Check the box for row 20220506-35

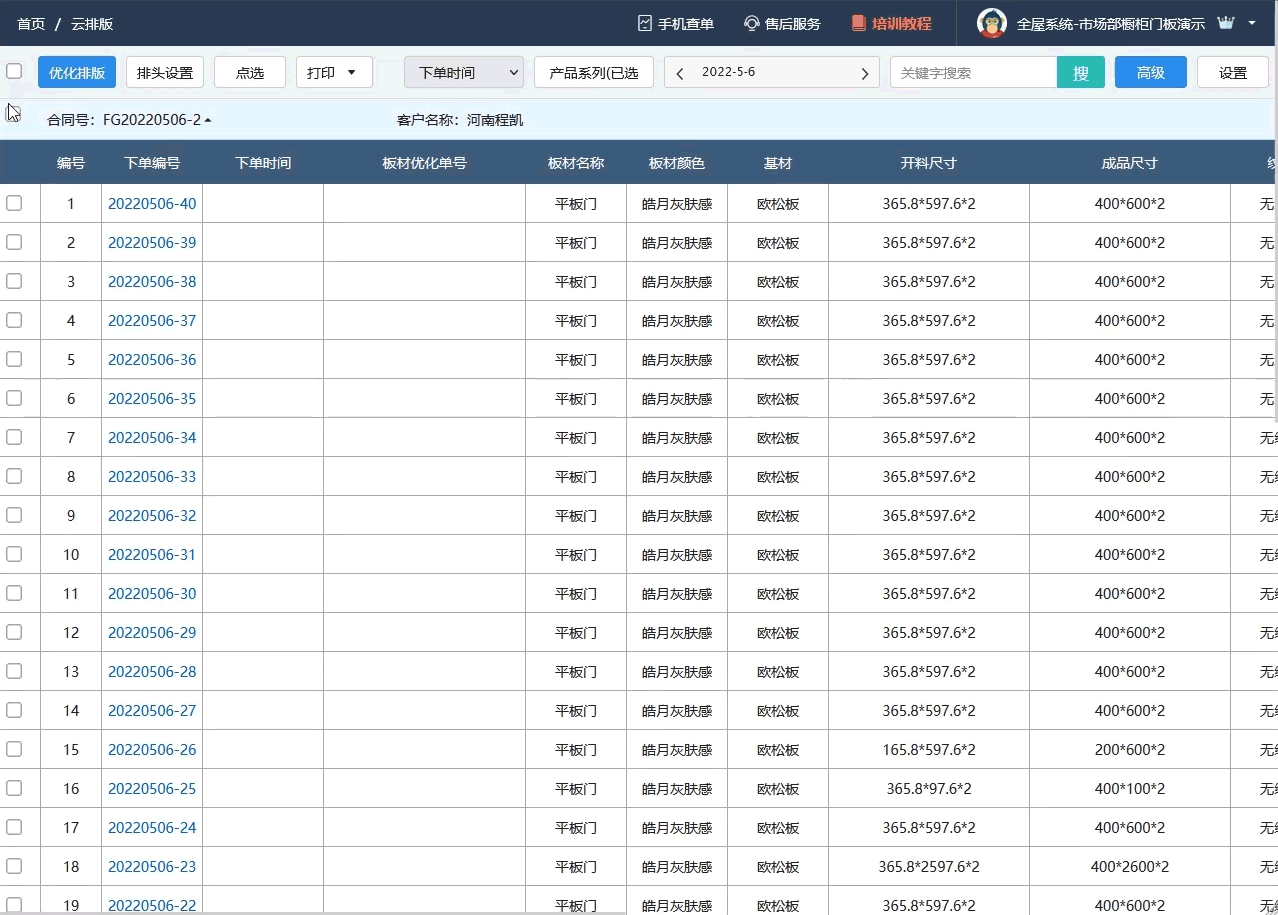(x=14, y=398)
